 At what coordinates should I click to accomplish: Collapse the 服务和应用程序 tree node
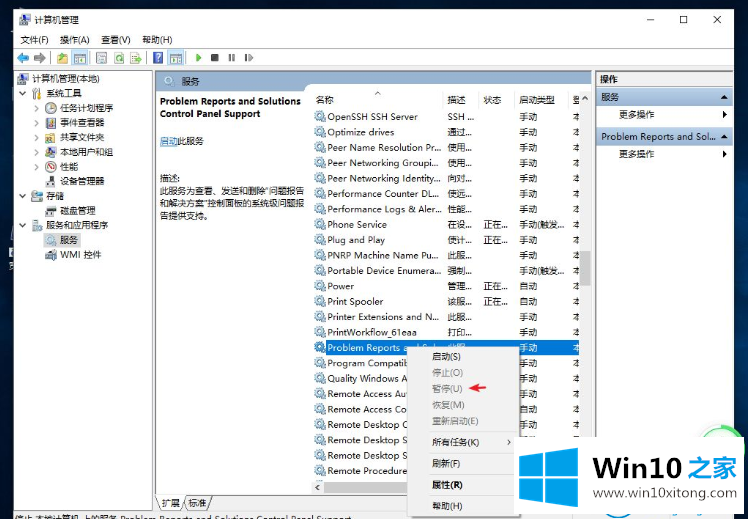pyautogui.click(x=22, y=225)
